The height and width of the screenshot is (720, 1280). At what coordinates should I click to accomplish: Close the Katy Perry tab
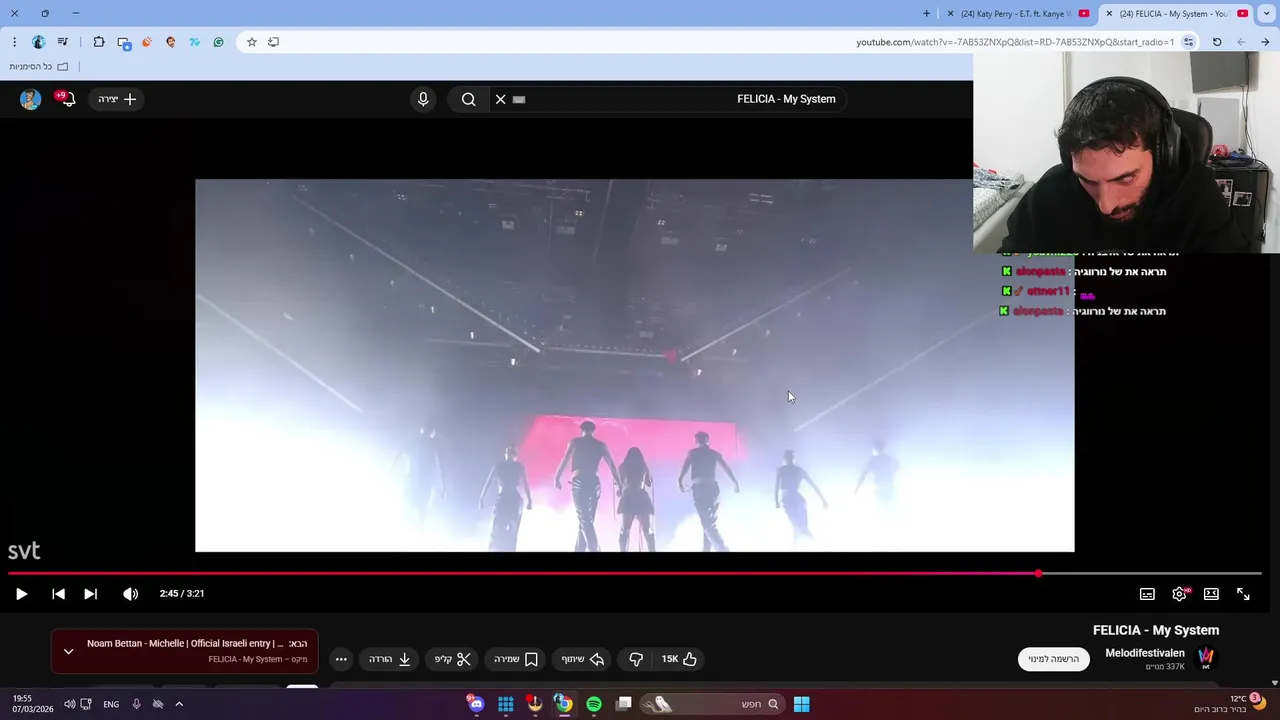[950, 14]
